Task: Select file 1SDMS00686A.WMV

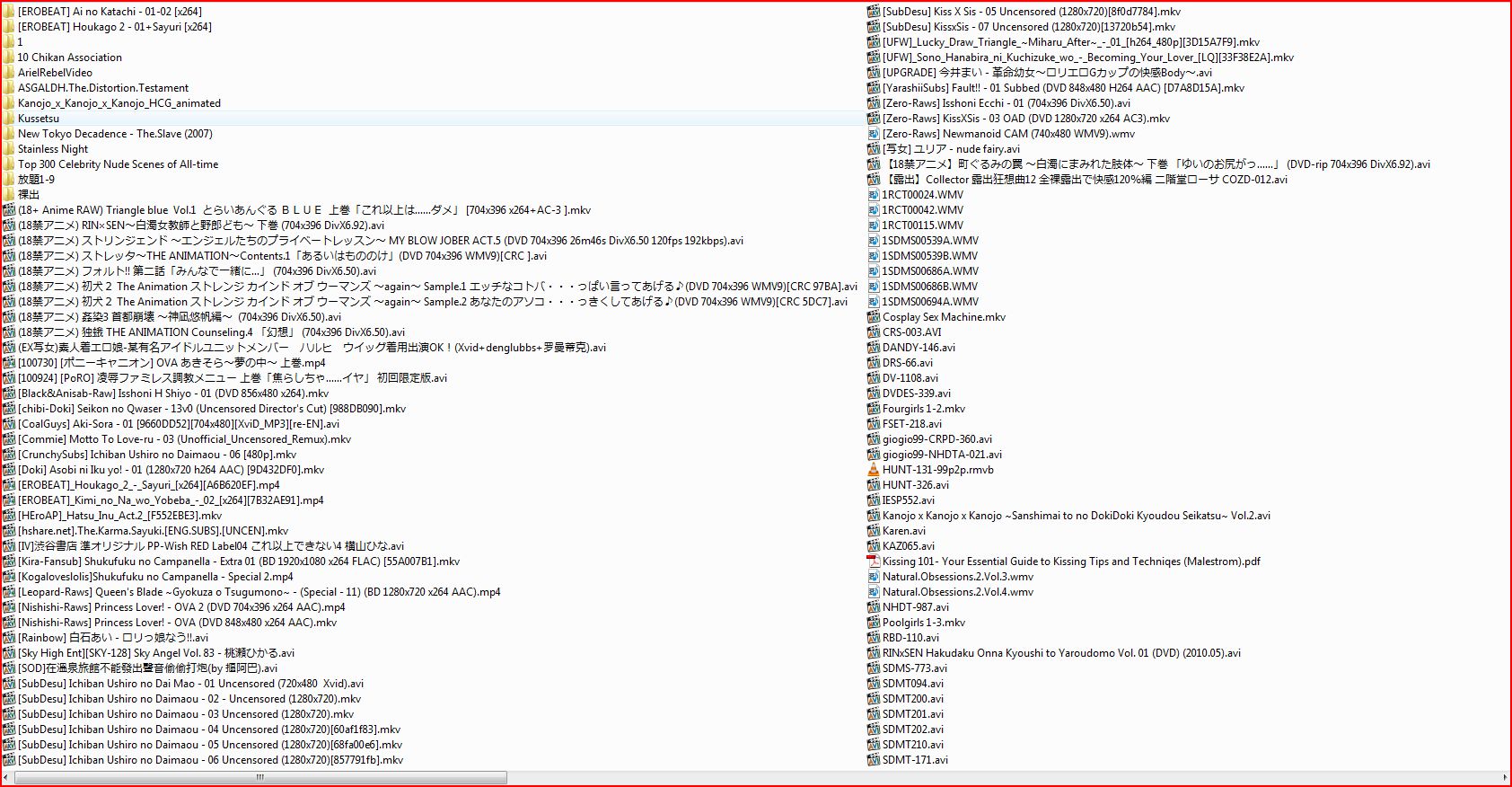Action: click(930, 270)
